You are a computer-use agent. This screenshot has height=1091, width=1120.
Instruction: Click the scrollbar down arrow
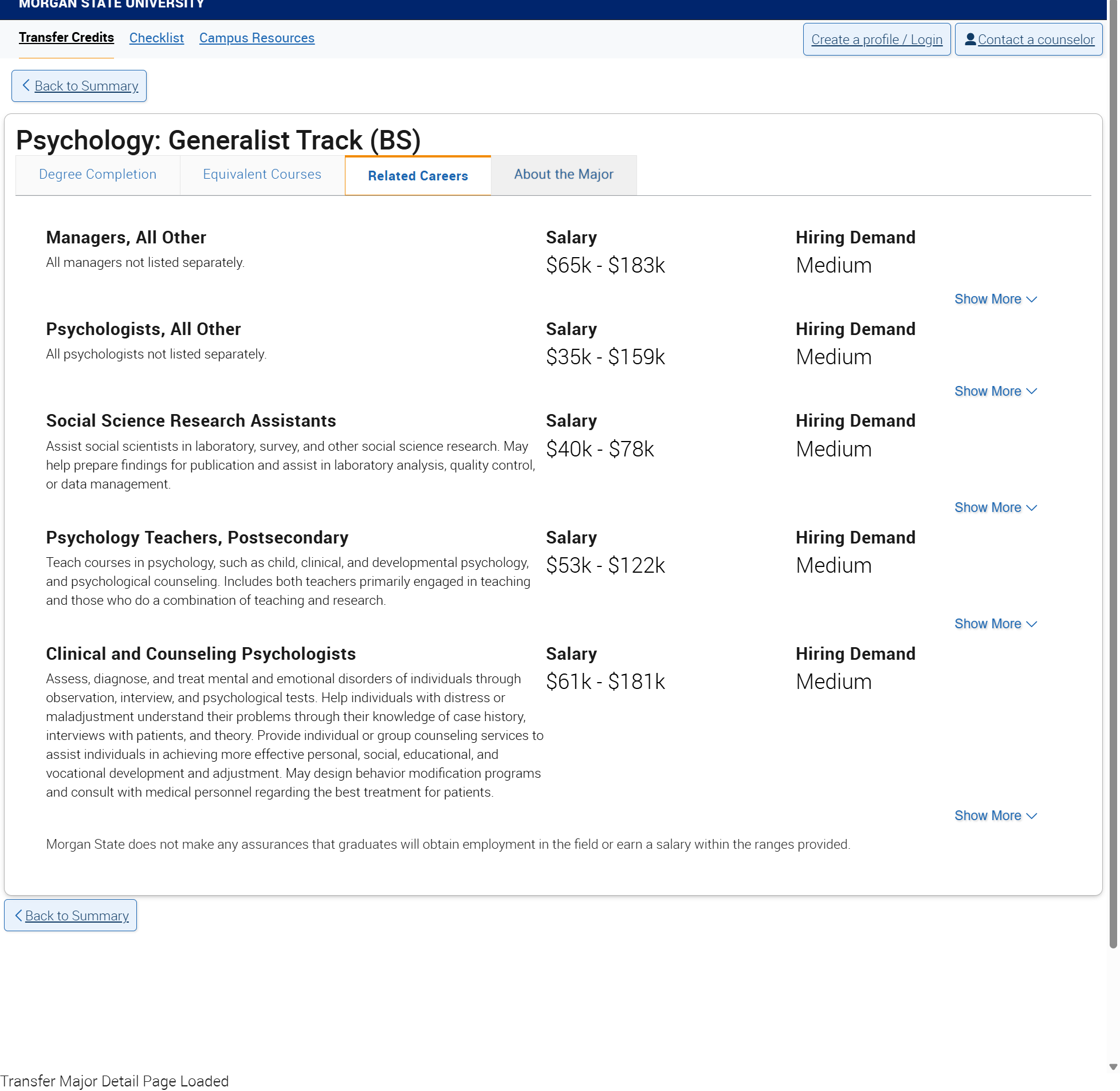pyautogui.click(x=1113, y=1067)
